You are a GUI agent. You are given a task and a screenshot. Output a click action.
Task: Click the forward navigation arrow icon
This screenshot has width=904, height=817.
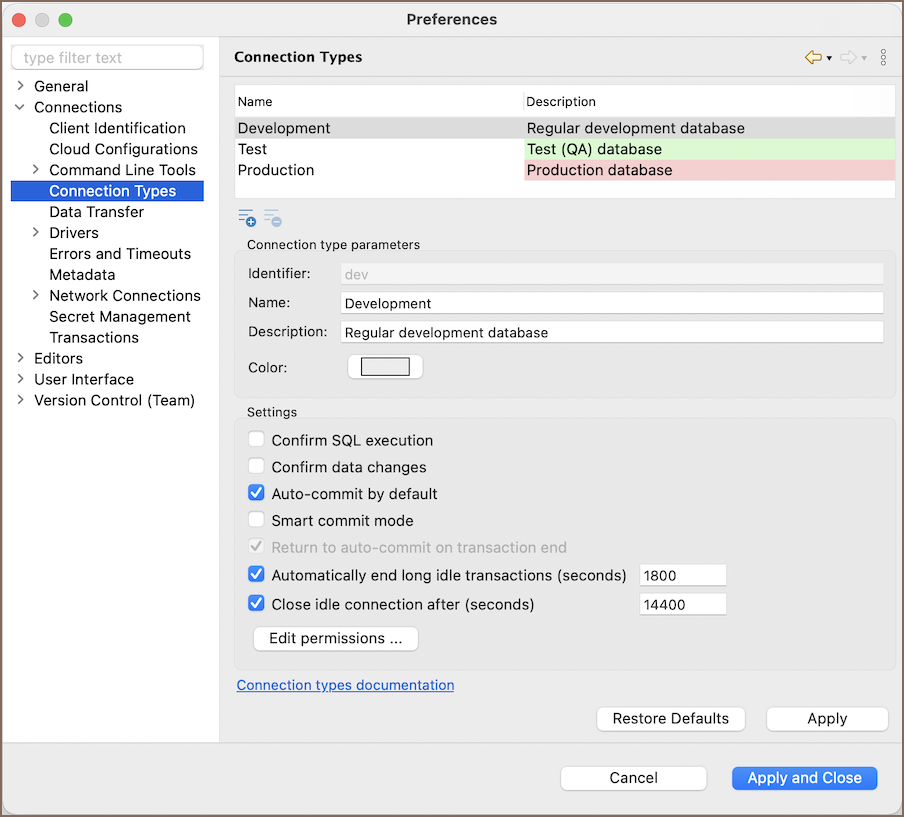[x=848, y=58]
